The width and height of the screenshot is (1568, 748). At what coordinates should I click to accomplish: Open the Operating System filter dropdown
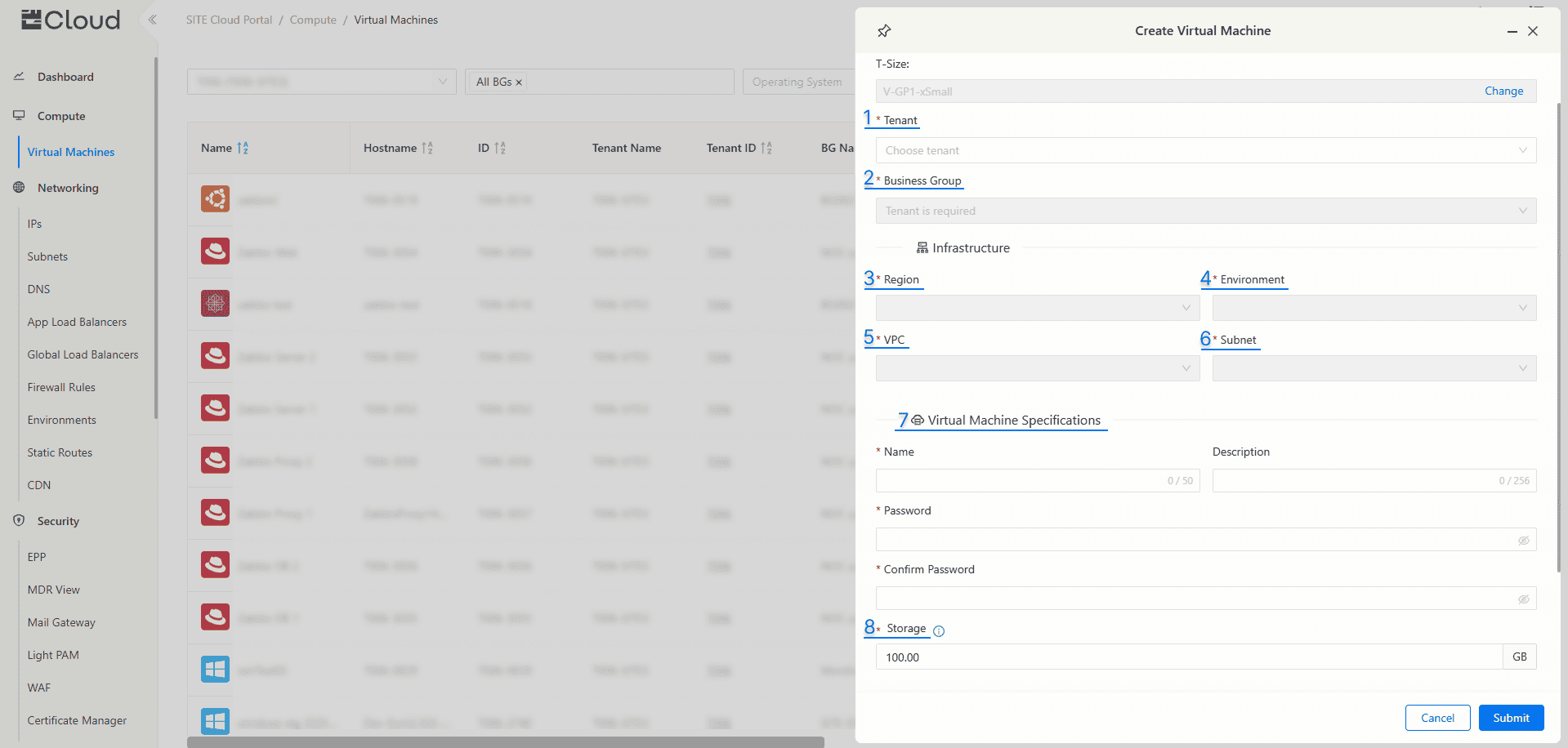[798, 82]
